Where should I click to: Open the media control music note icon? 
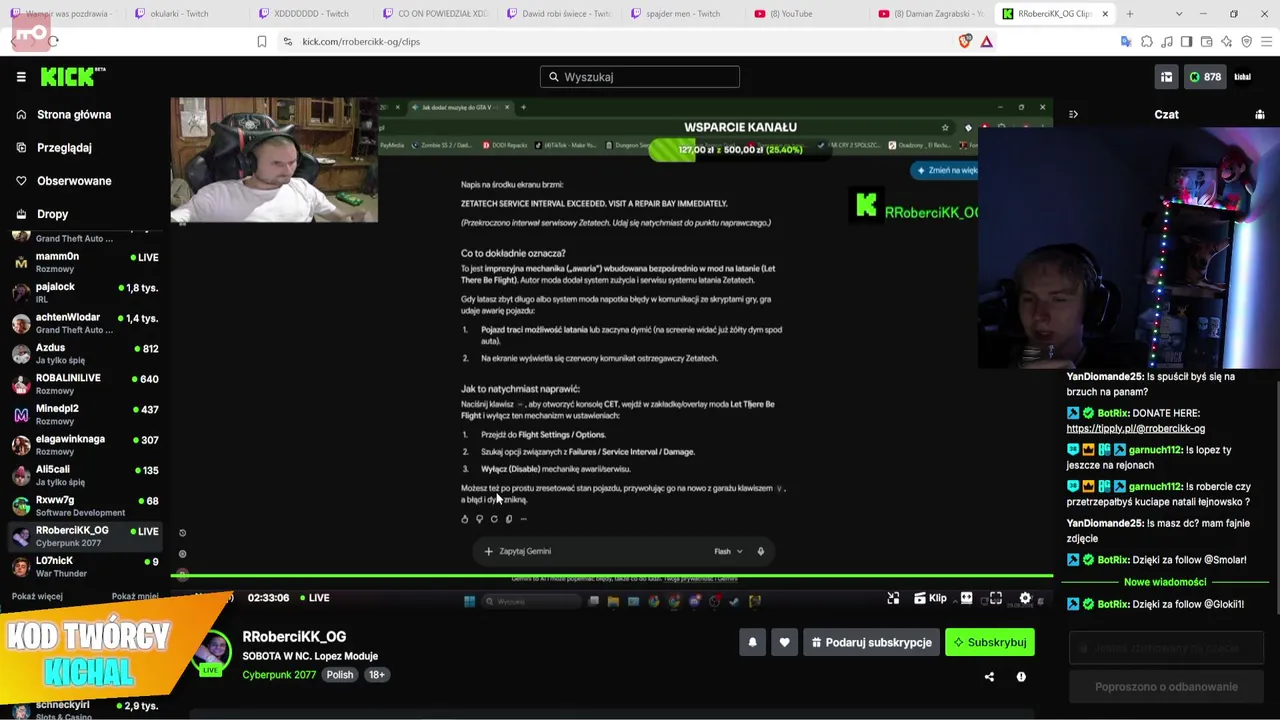point(1167,42)
